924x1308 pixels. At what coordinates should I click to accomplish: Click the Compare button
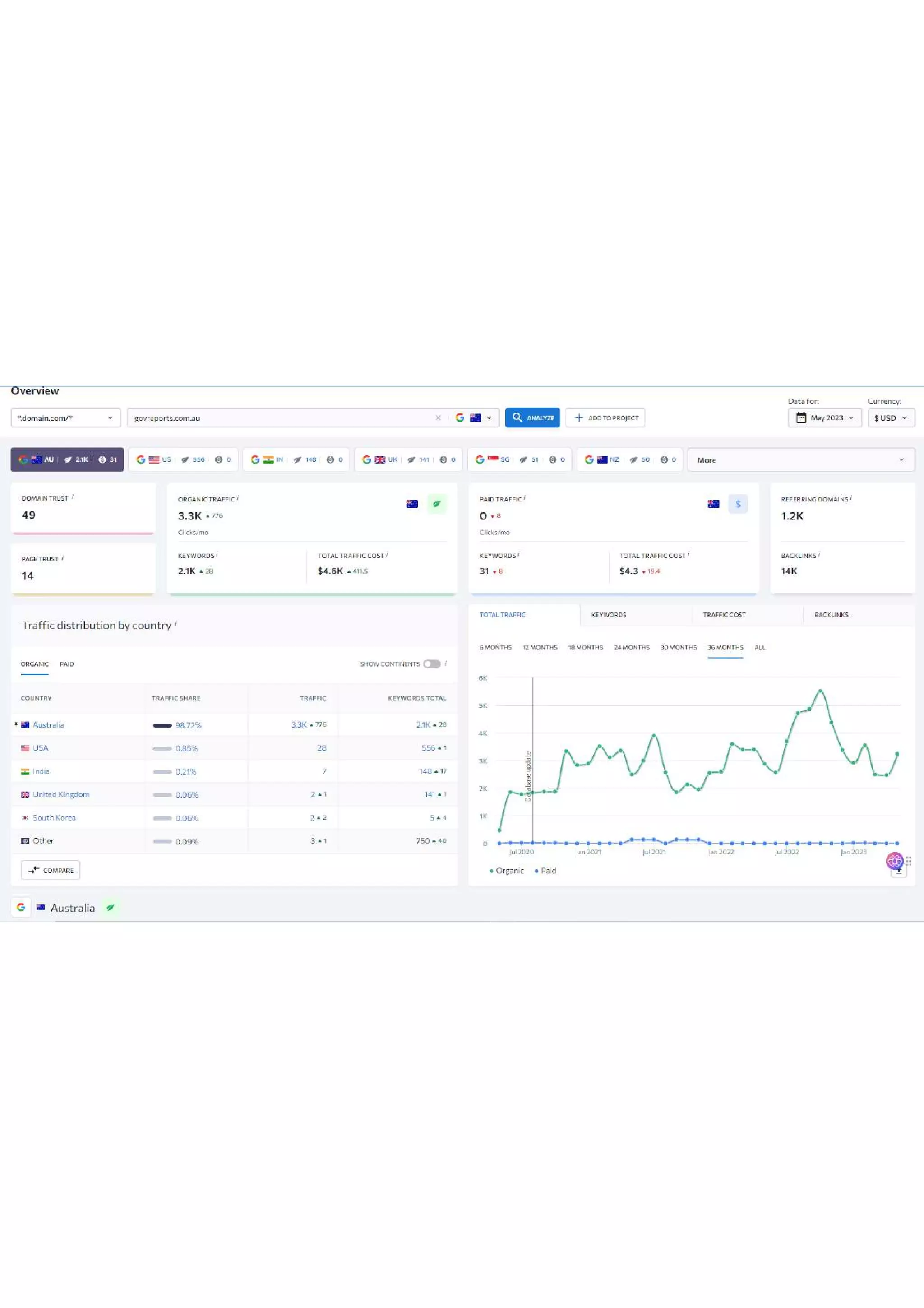point(51,870)
